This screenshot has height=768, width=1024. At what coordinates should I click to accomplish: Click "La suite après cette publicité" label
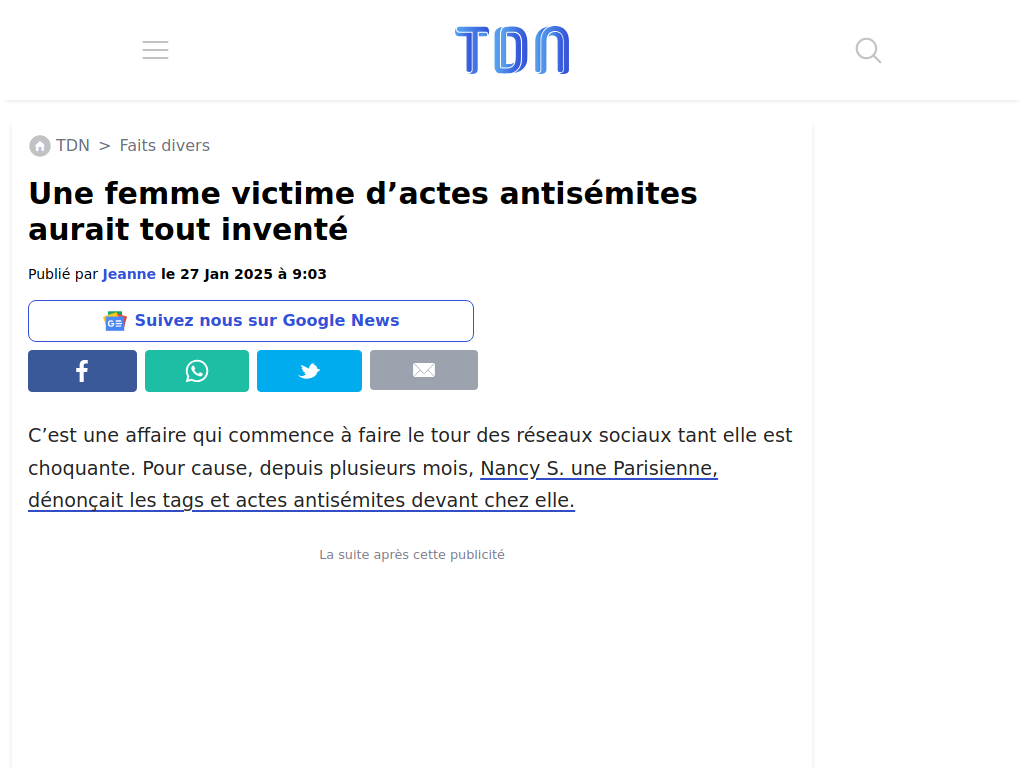tap(412, 554)
